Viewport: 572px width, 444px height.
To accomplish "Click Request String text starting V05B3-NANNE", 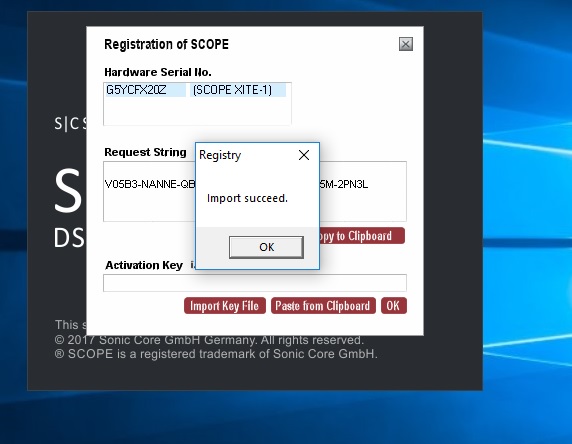I will pos(150,184).
